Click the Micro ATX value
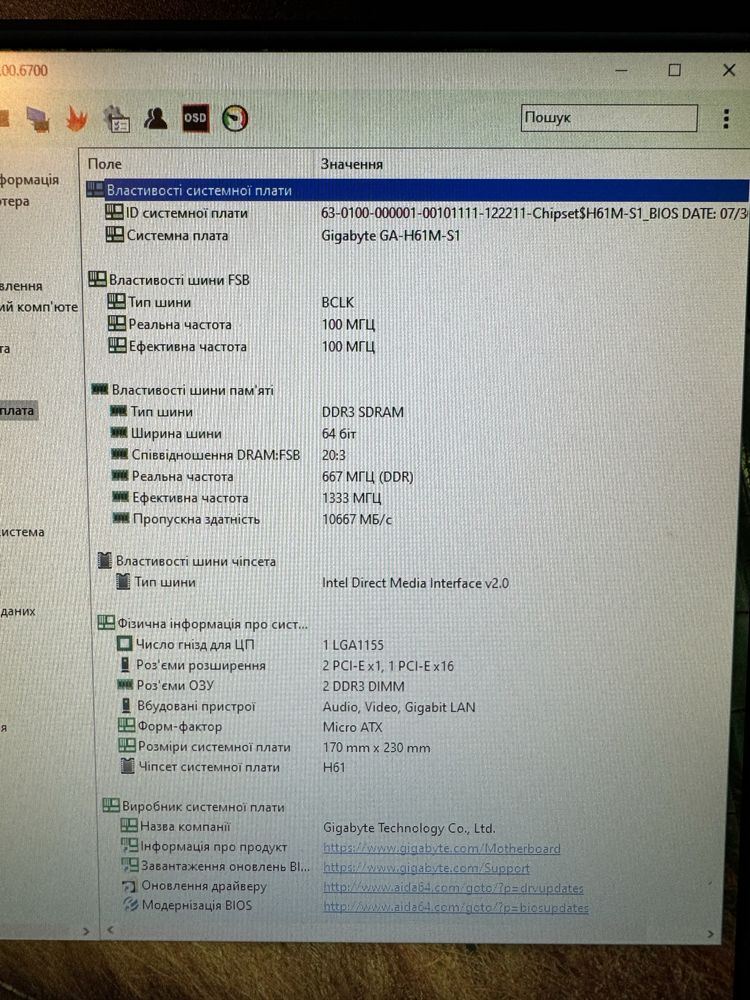The height and width of the screenshot is (1000, 750). [x=352, y=728]
